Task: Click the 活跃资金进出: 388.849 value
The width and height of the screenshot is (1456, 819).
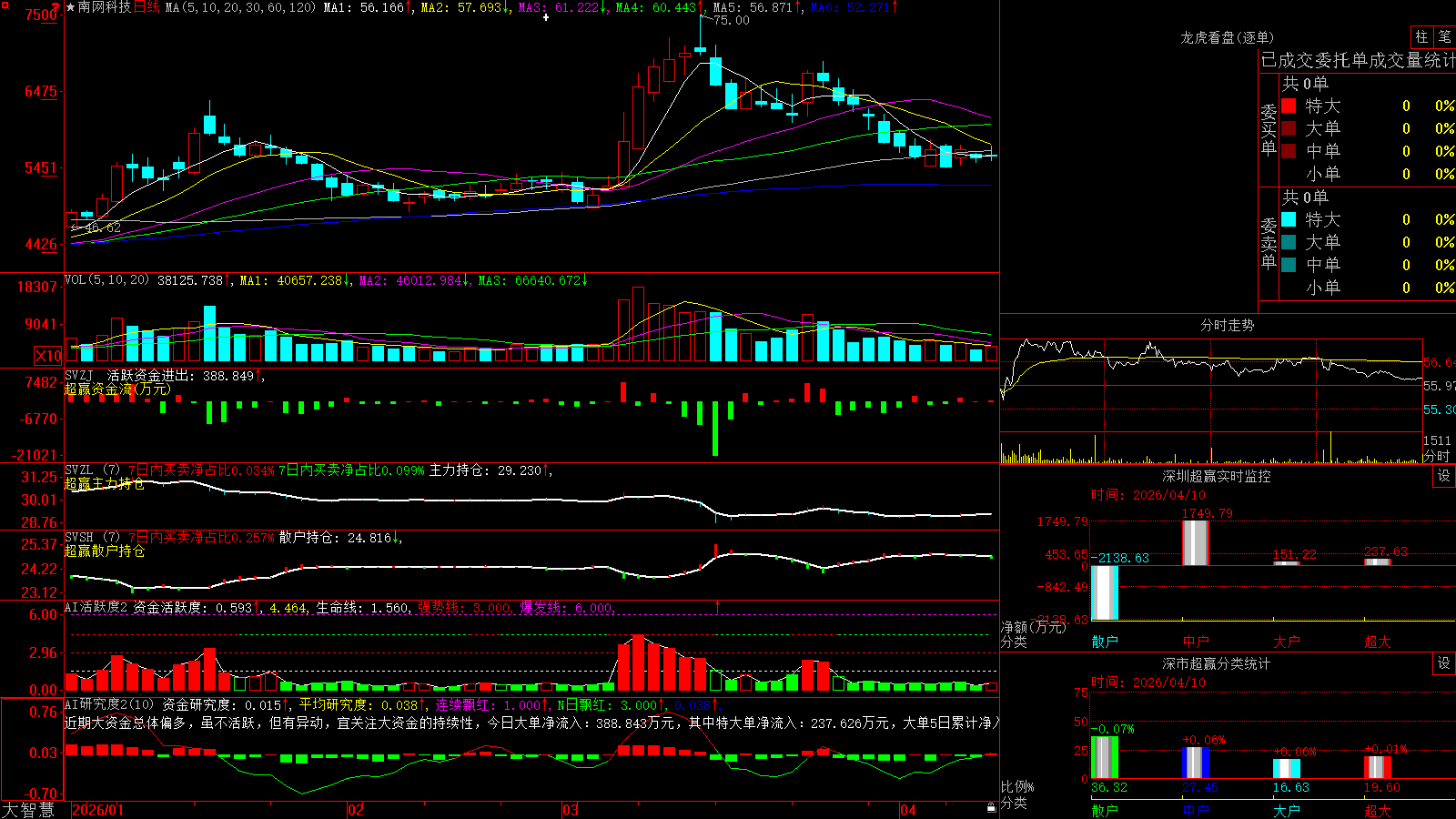Action: (181, 376)
